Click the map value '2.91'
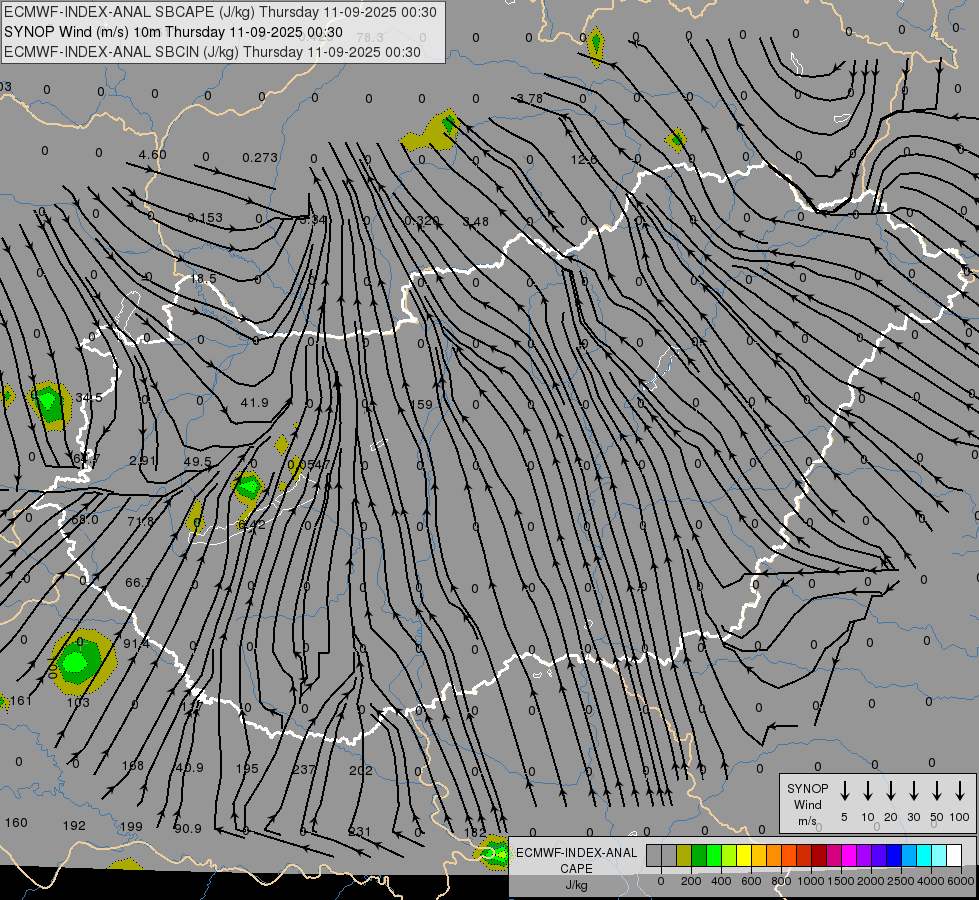Image resolution: width=979 pixels, height=900 pixels. pos(142,460)
